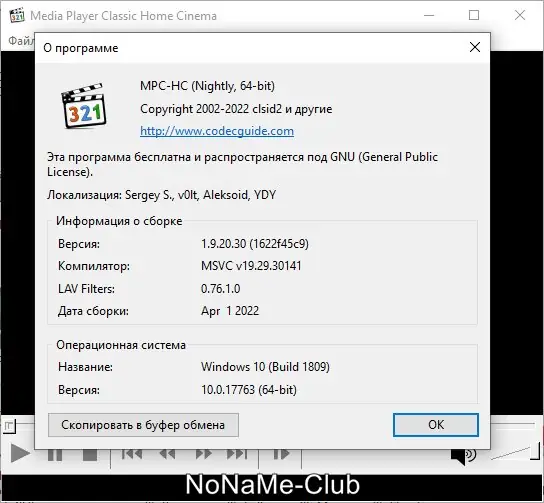Open the codecguide.com link
This screenshot has width=544, height=503.
[217, 131]
